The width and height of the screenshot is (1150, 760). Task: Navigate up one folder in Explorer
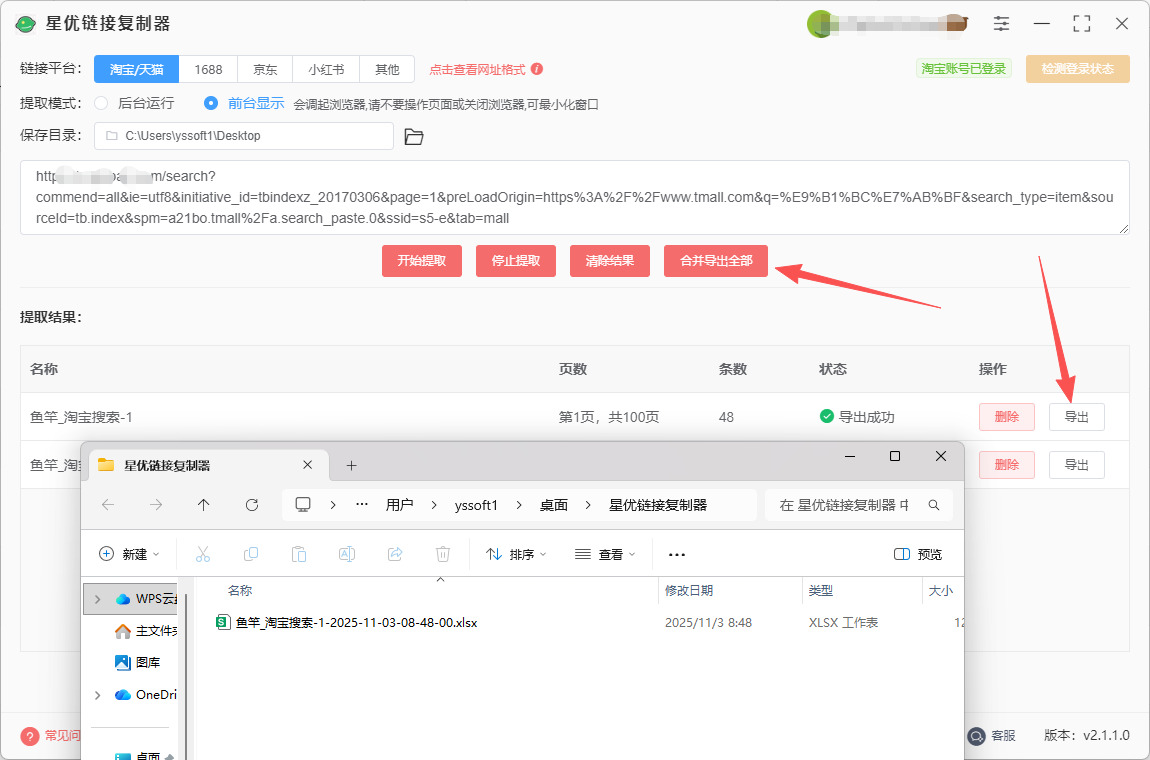pos(204,505)
